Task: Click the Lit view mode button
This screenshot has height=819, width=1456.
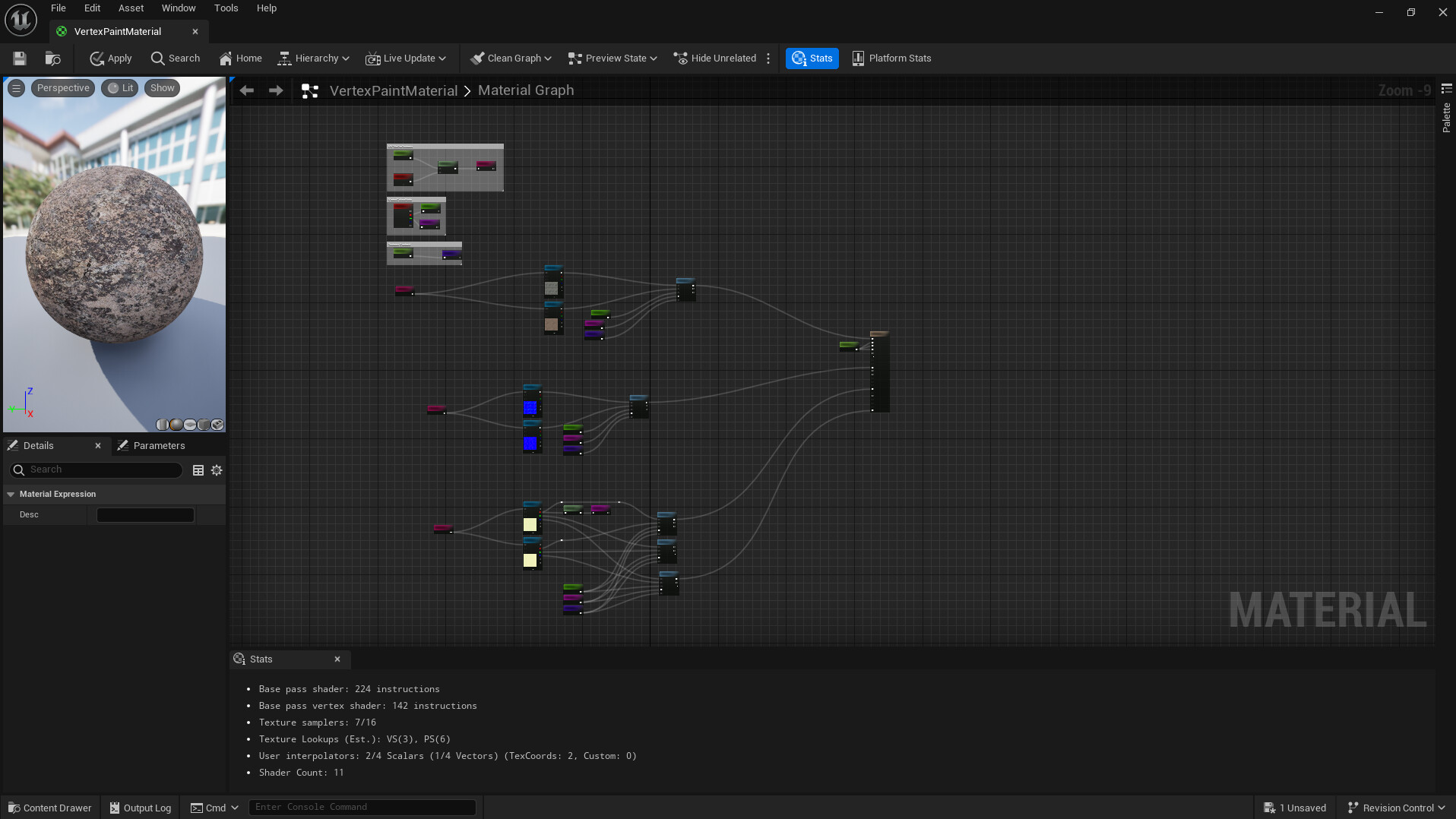Action: coord(120,88)
